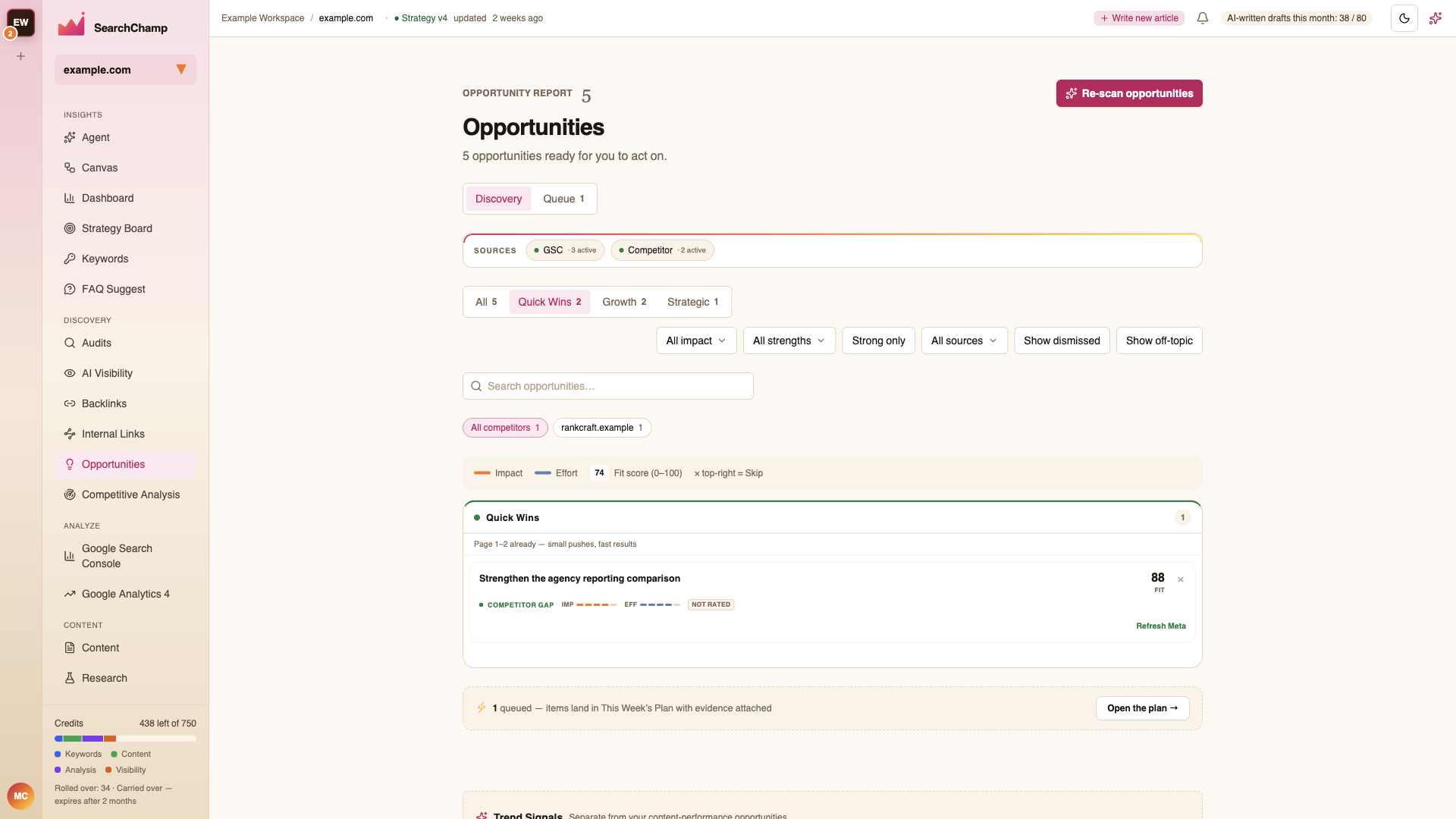The height and width of the screenshot is (819, 1456).
Task: Switch to the Queue tab
Action: point(563,199)
